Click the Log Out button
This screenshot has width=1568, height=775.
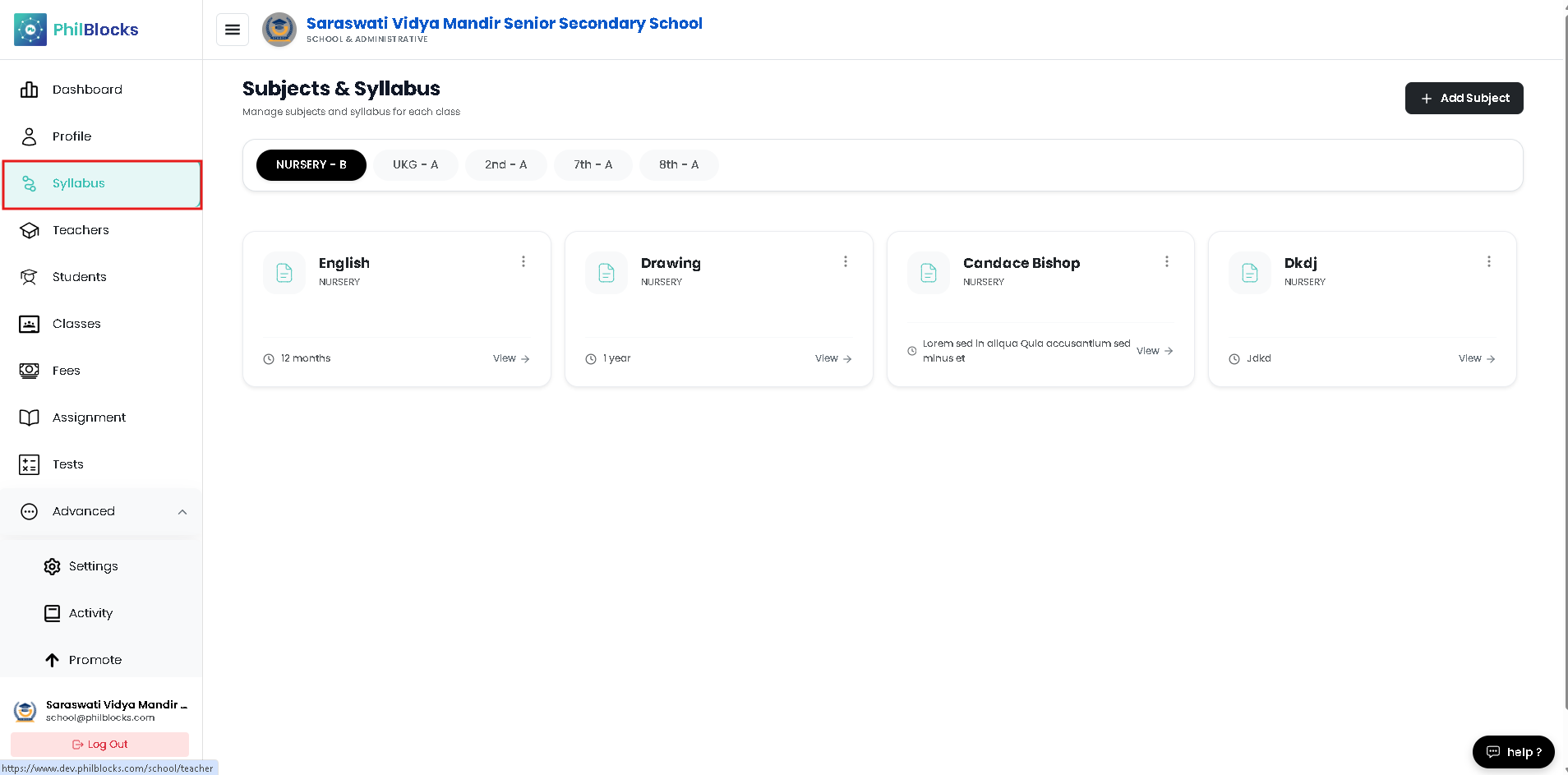(x=99, y=745)
